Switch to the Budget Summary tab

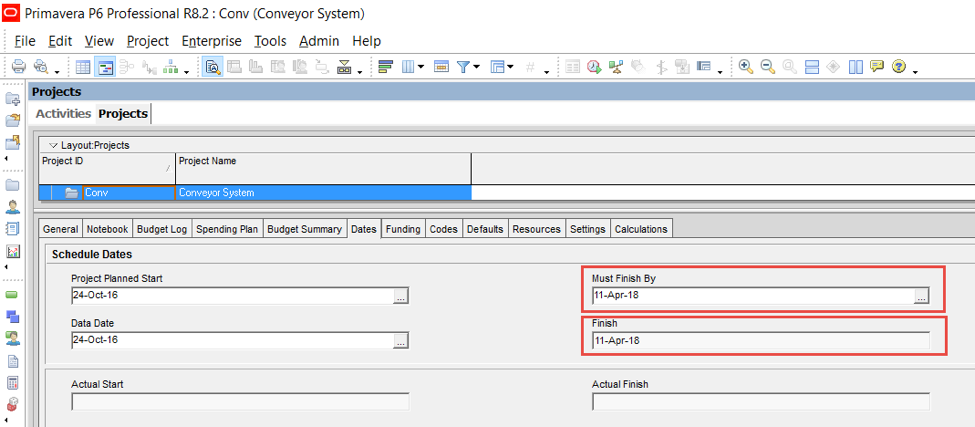(x=304, y=229)
